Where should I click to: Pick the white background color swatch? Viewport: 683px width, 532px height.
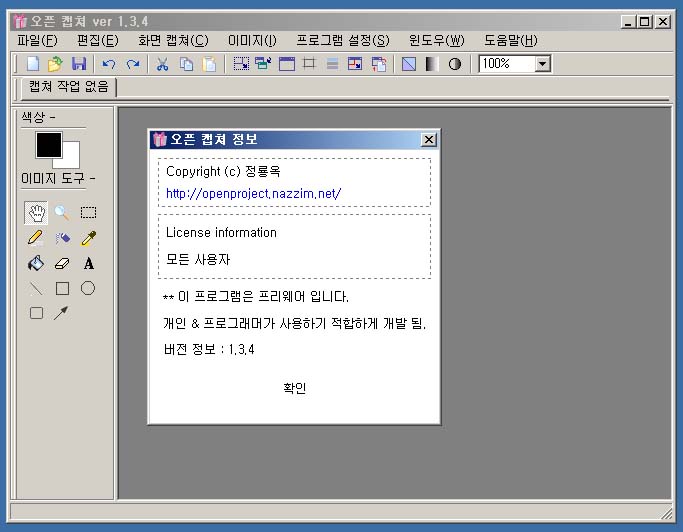[x=71, y=159]
